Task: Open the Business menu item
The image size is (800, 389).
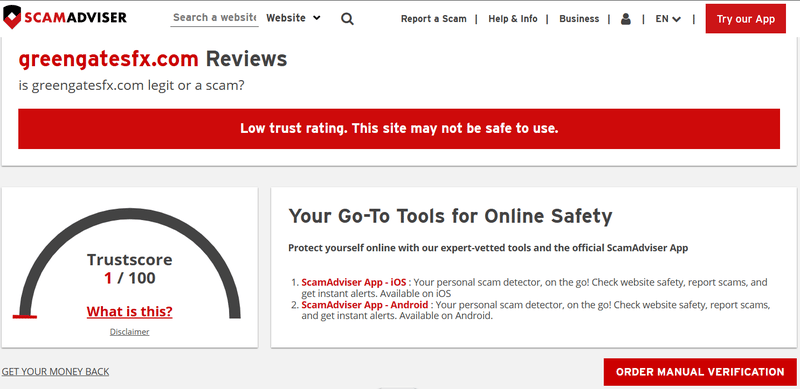Action: [579, 19]
